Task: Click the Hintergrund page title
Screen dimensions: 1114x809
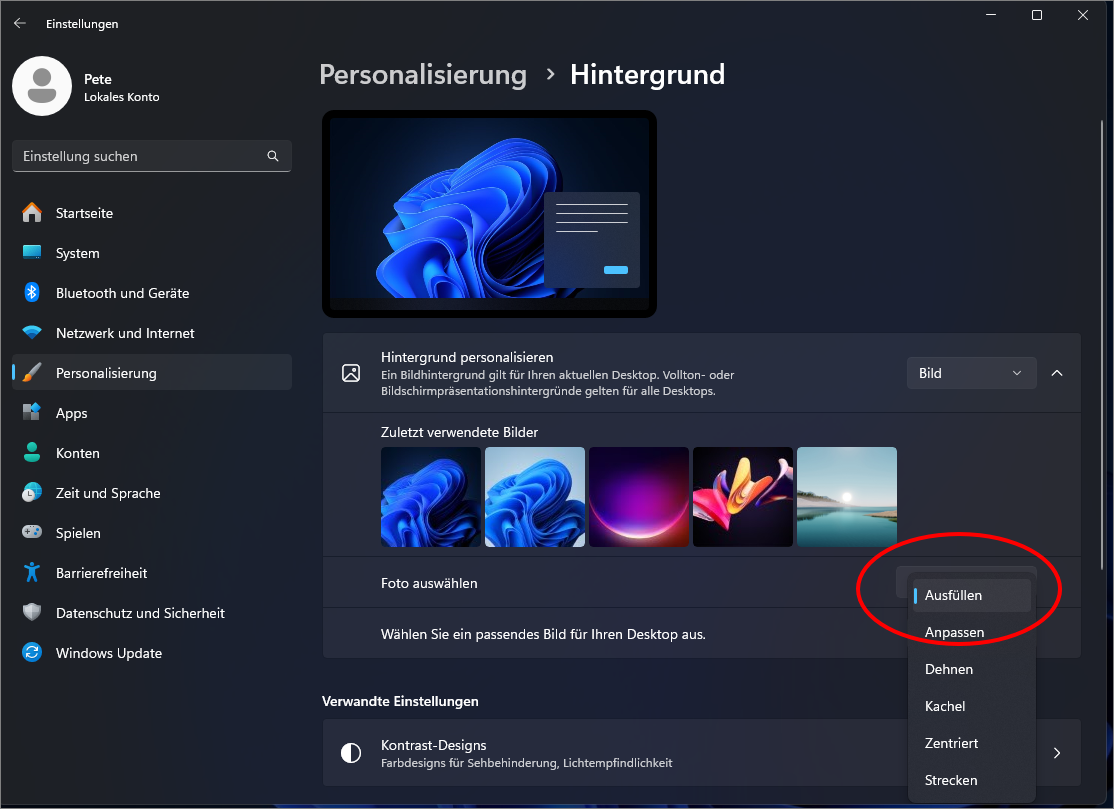Action: (647, 75)
